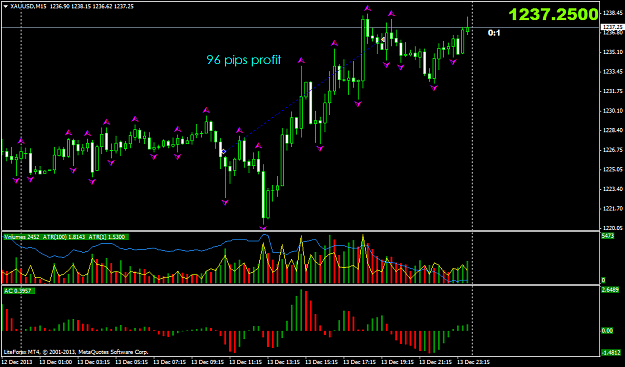Click the 13 Dec 01:00 time label
This screenshot has width=625, height=367.
(x=55, y=362)
